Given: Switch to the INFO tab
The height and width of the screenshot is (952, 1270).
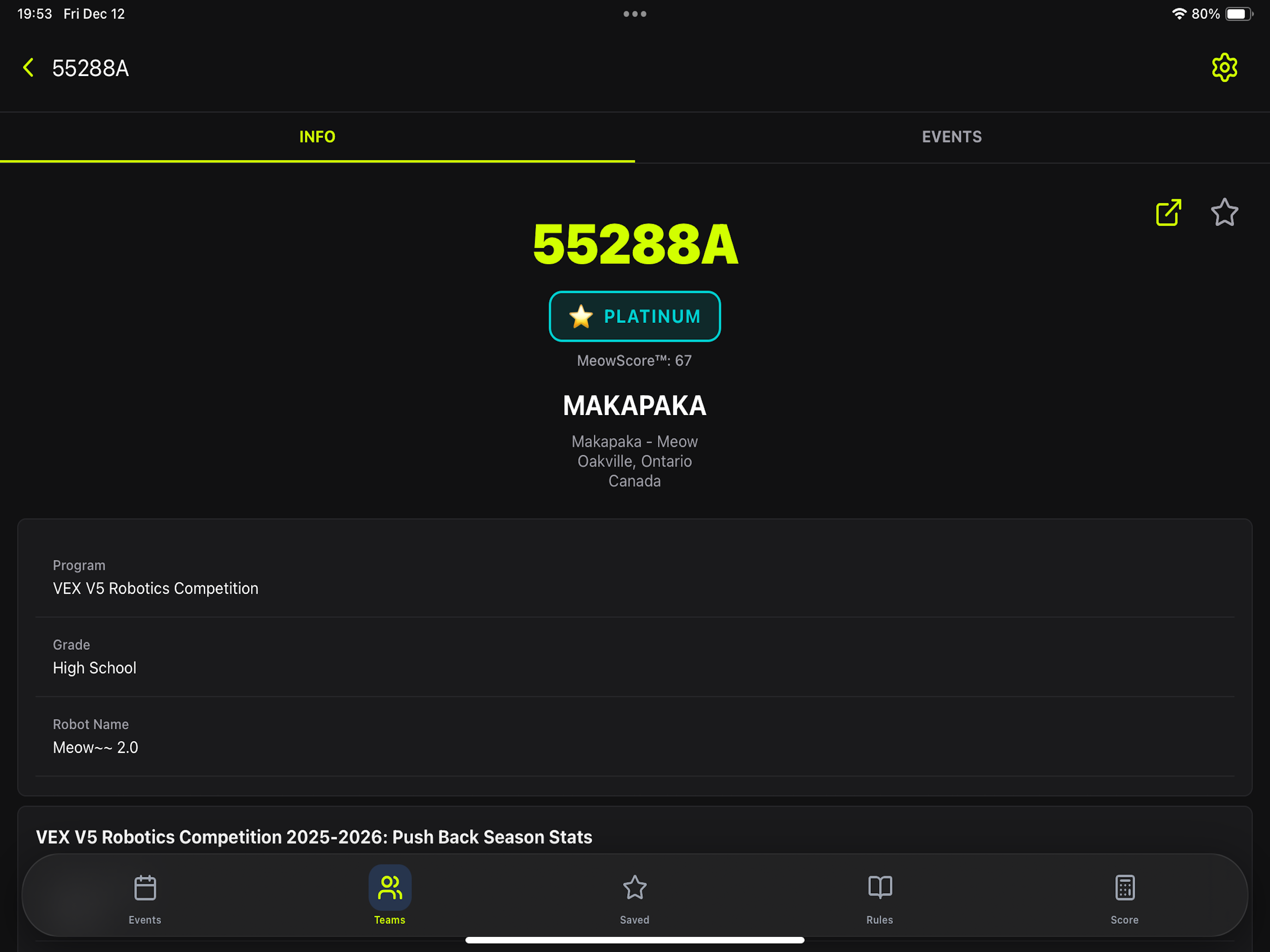Looking at the screenshot, I should coord(317,137).
